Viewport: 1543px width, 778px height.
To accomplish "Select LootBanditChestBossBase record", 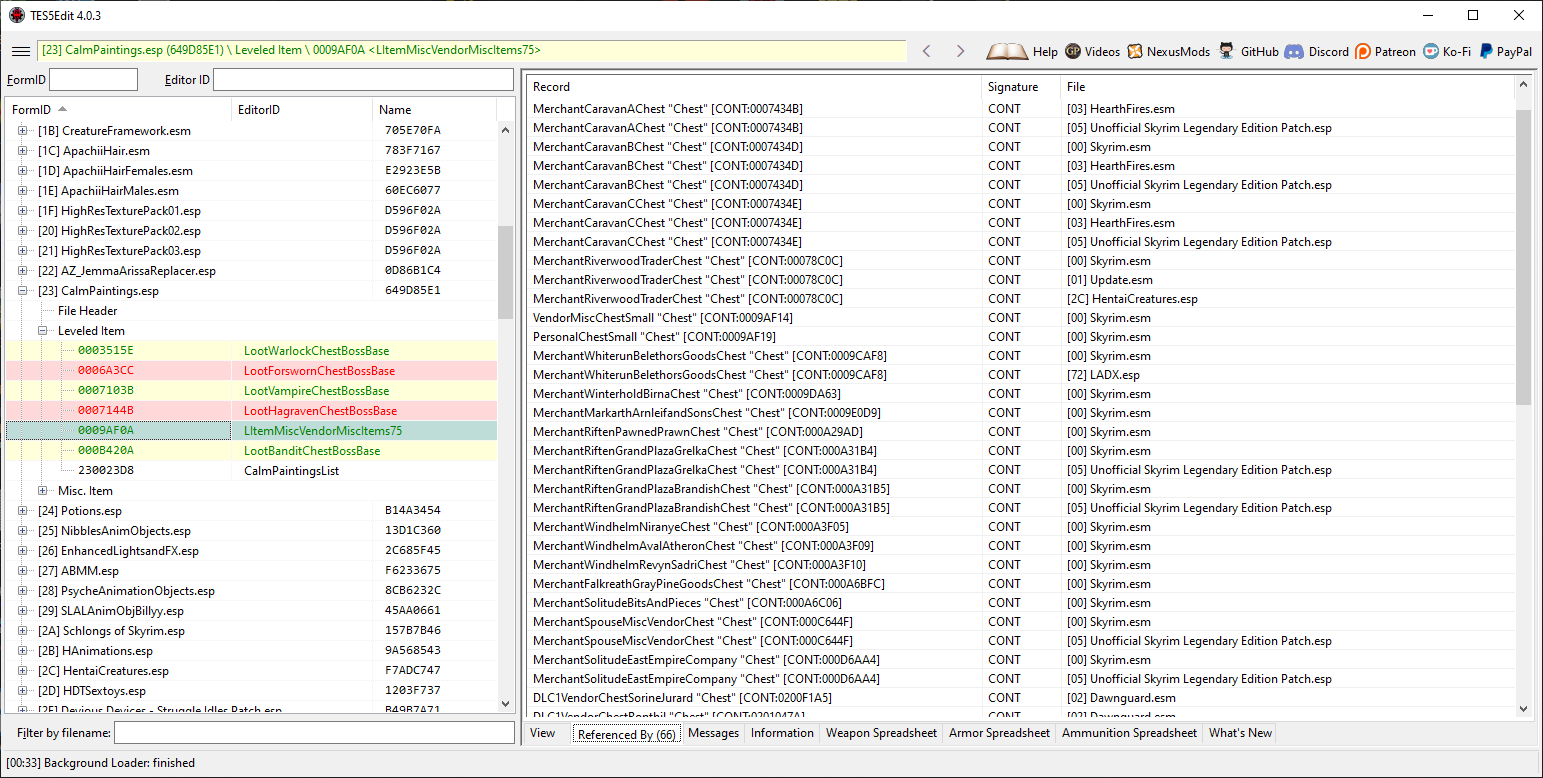I will (x=250, y=451).
